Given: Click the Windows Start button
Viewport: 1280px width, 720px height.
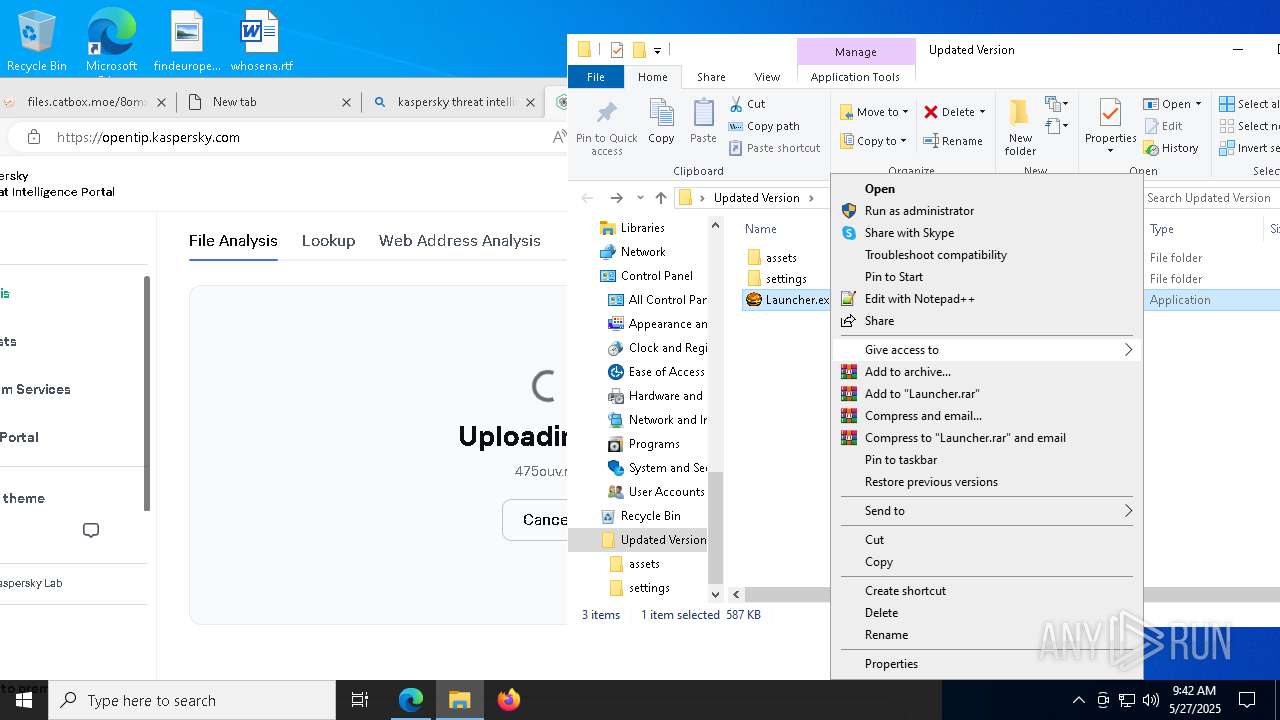Looking at the screenshot, I should [x=24, y=700].
